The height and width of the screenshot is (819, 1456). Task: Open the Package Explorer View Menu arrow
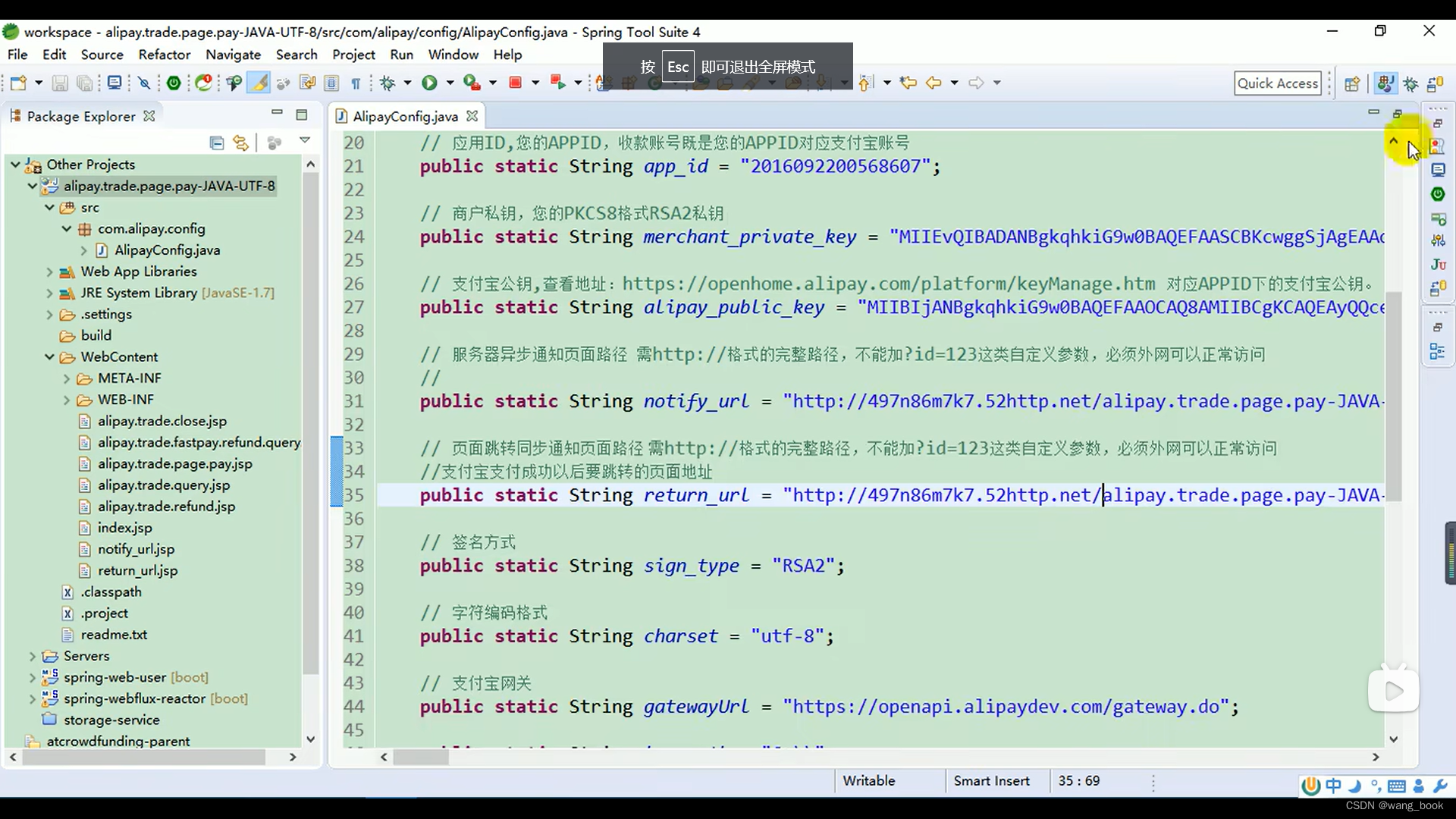305,140
